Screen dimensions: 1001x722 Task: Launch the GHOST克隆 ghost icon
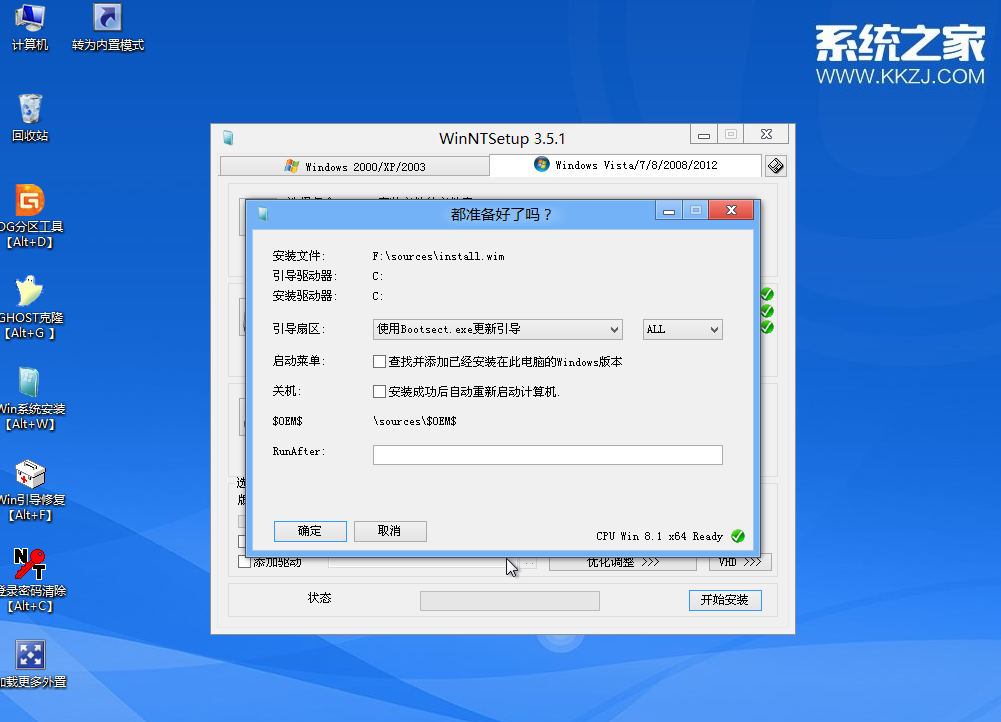click(x=30, y=292)
